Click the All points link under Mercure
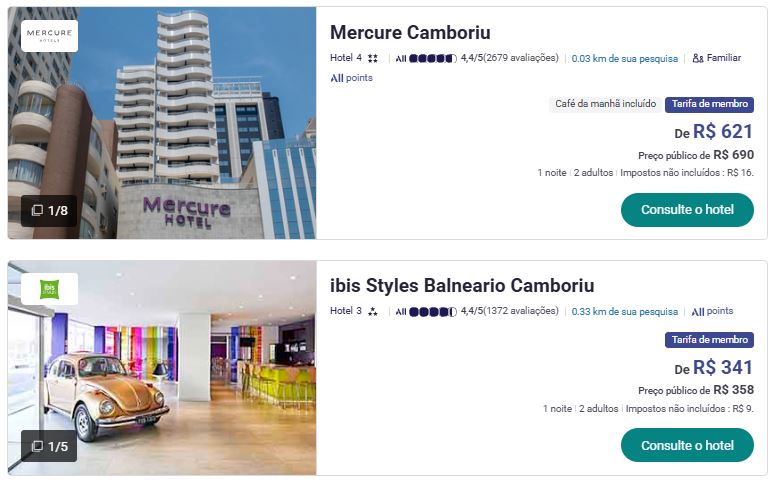This screenshot has height=486, width=773. [x=351, y=78]
